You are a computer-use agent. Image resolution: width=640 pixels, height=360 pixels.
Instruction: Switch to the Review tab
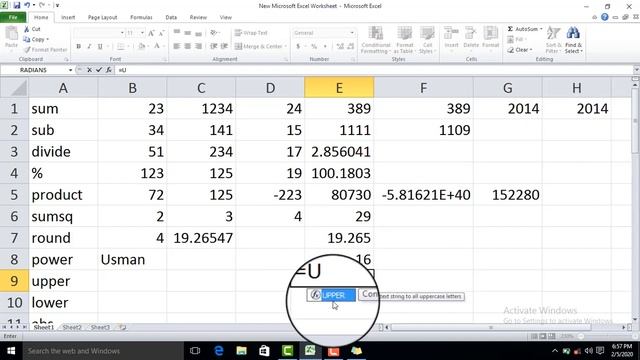(198, 17)
